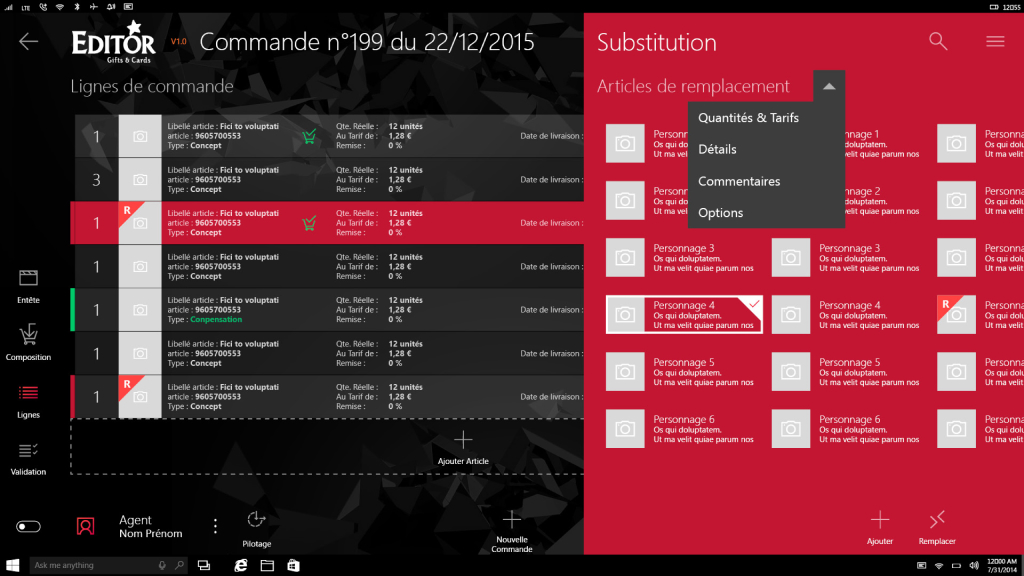The width and height of the screenshot is (1024, 576).
Task: Create a Nouvelle Commande
Action: pos(511,528)
